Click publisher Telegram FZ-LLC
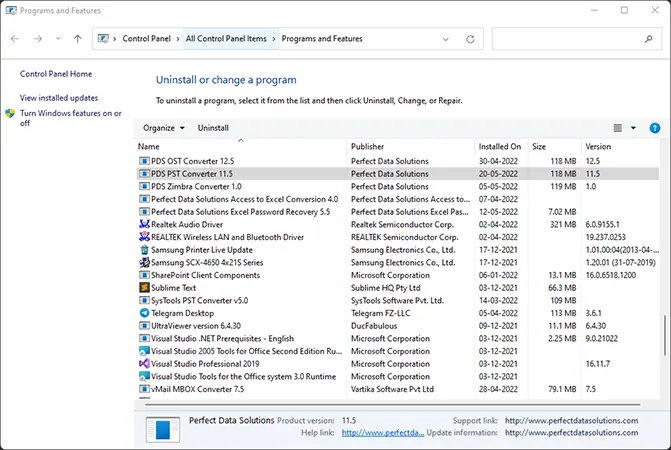 point(380,313)
